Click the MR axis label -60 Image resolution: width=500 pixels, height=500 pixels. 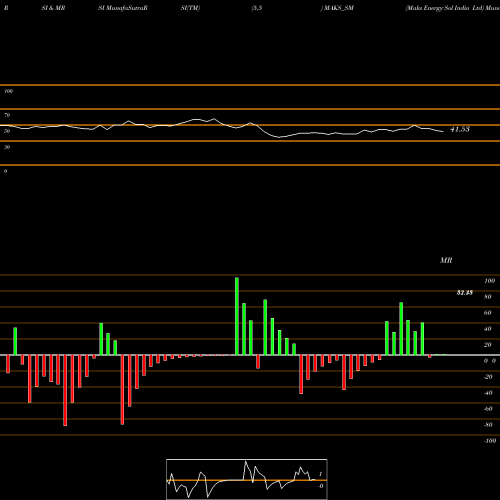point(488,409)
